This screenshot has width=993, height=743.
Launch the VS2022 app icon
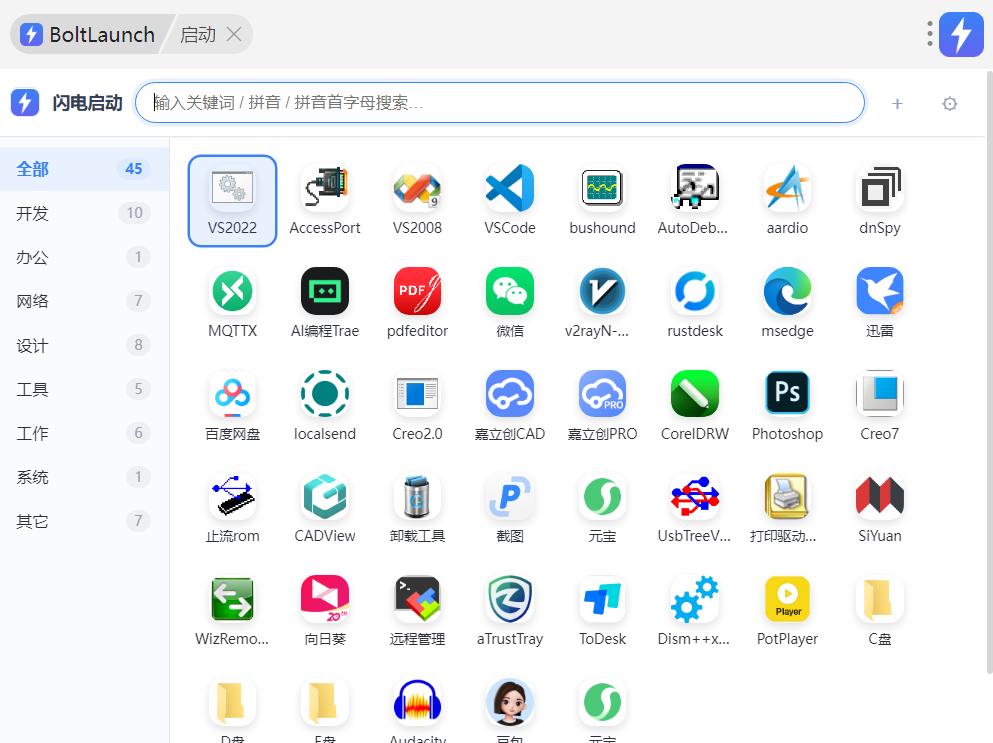(232, 200)
